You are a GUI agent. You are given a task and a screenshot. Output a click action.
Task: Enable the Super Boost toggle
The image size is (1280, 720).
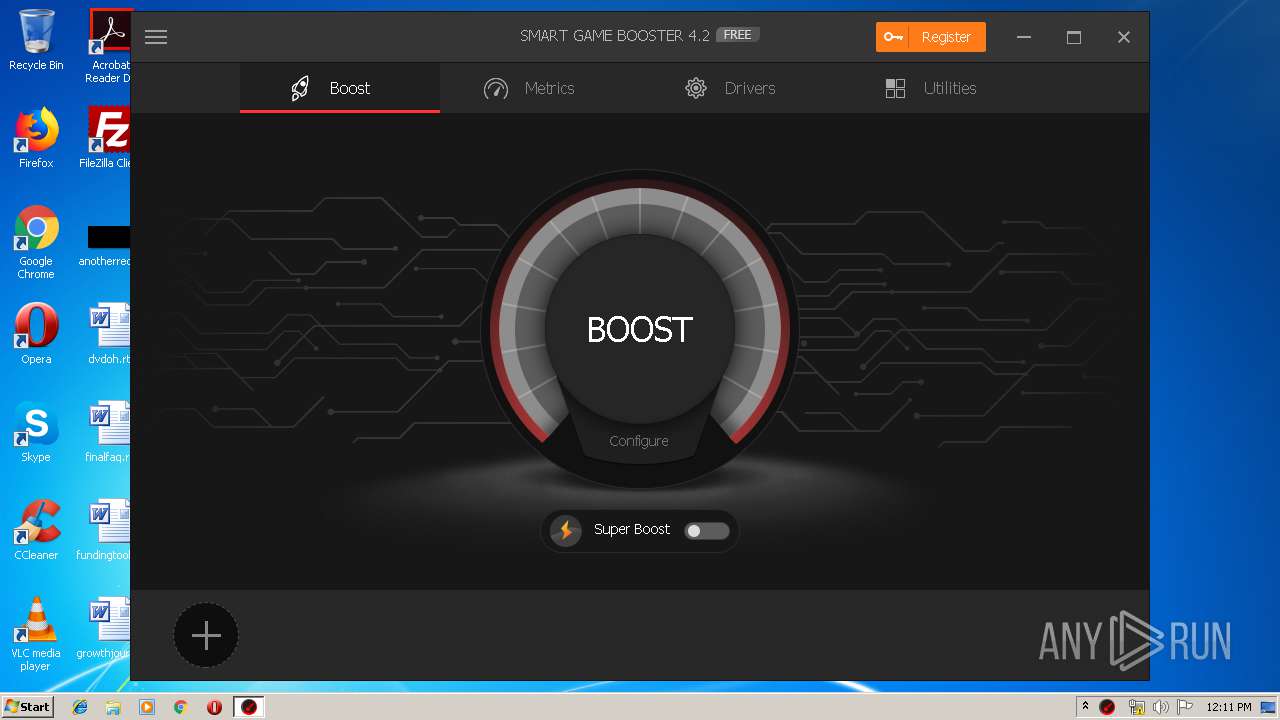pos(707,531)
